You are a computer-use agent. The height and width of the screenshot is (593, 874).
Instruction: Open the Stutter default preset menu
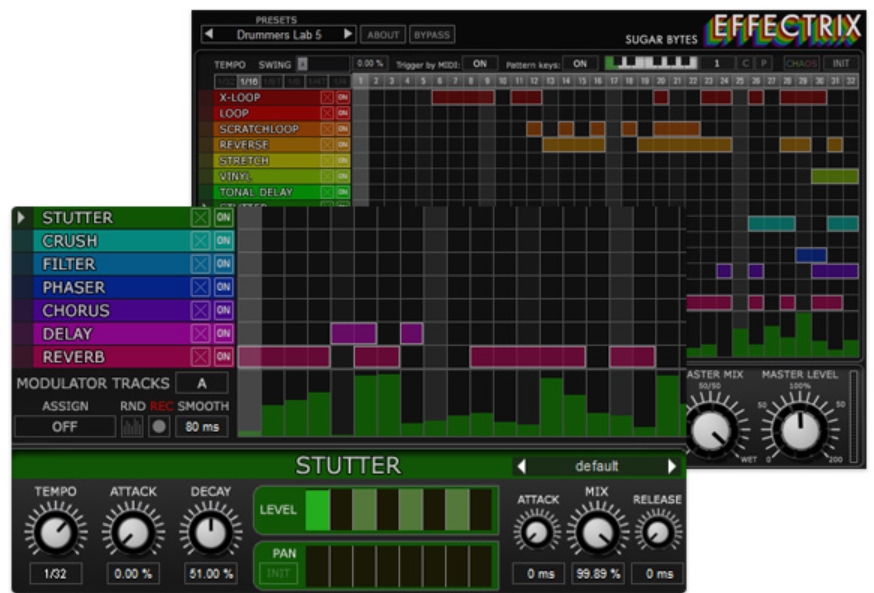click(596, 466)
